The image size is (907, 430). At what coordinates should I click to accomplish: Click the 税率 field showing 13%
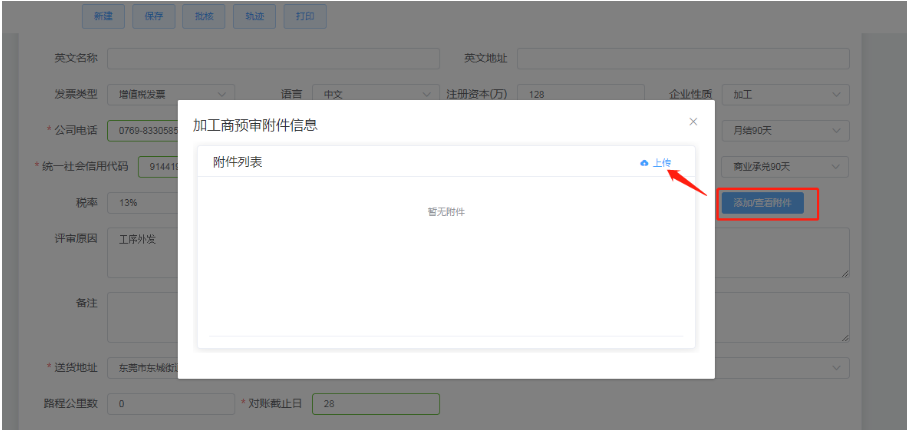[143, 203]
